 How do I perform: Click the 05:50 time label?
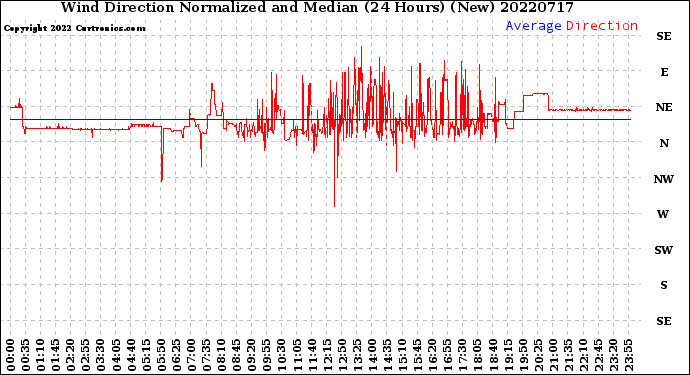[x=161, y=355]
